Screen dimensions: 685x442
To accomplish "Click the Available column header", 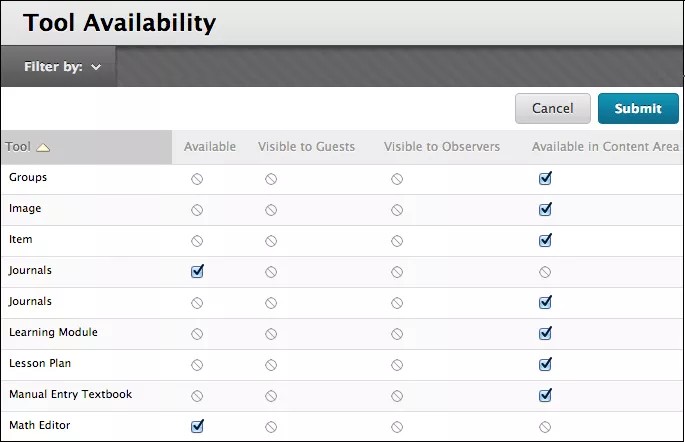I will pyautogui.click(x=210, y=147).
